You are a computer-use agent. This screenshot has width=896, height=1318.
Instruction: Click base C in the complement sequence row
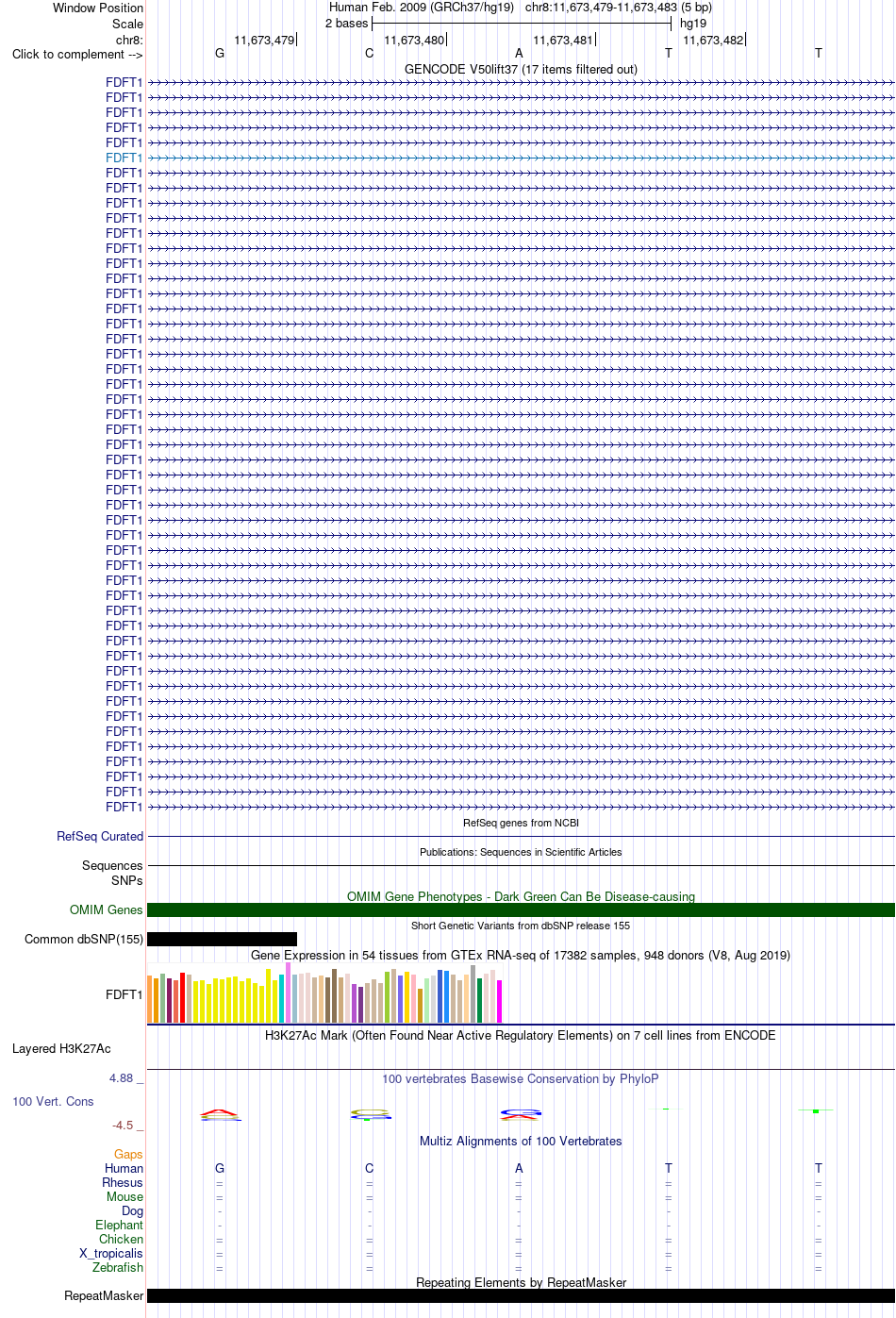[x=370, y=53]
